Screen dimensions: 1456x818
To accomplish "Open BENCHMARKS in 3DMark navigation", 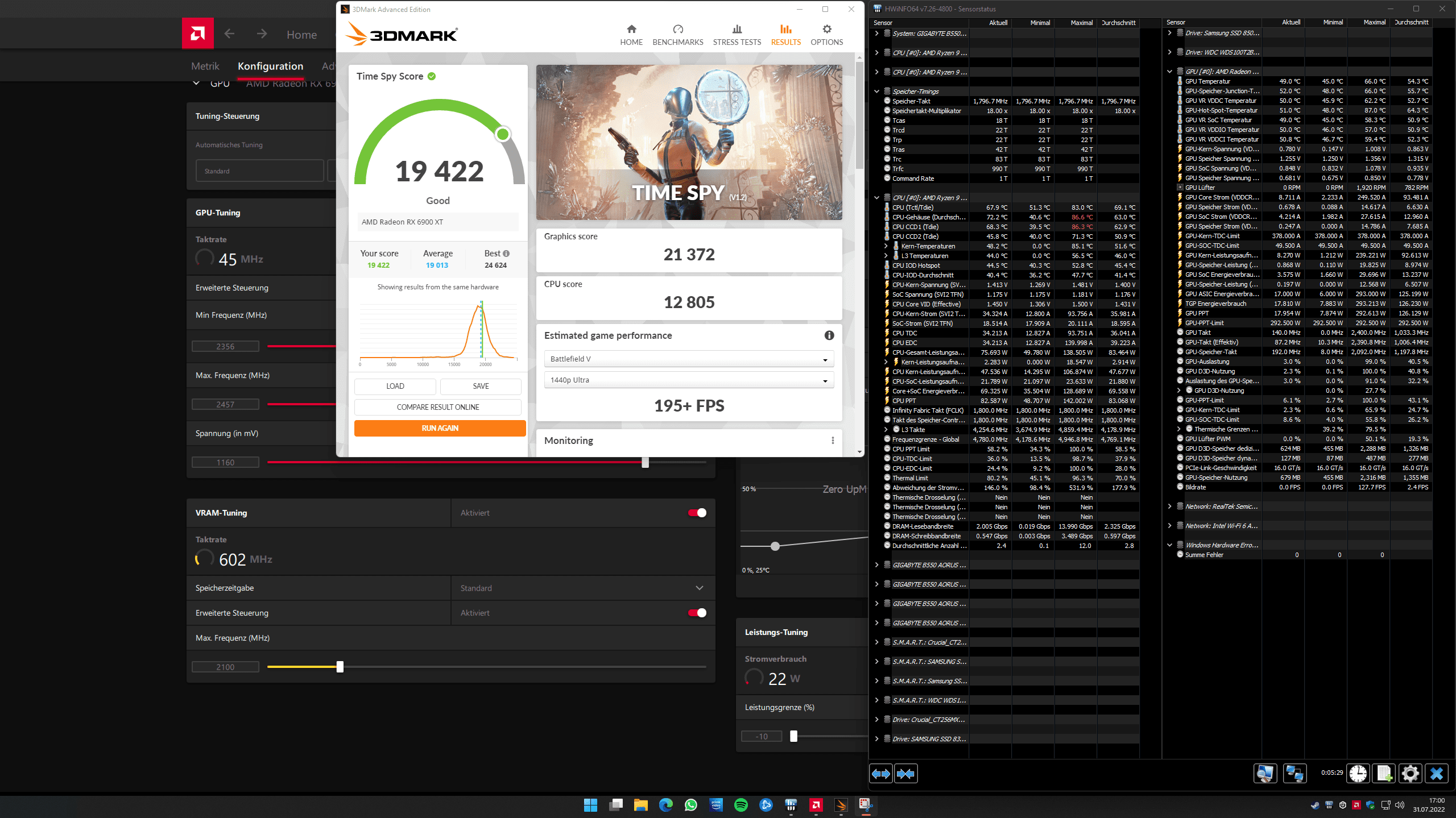I will click(677, 35).
